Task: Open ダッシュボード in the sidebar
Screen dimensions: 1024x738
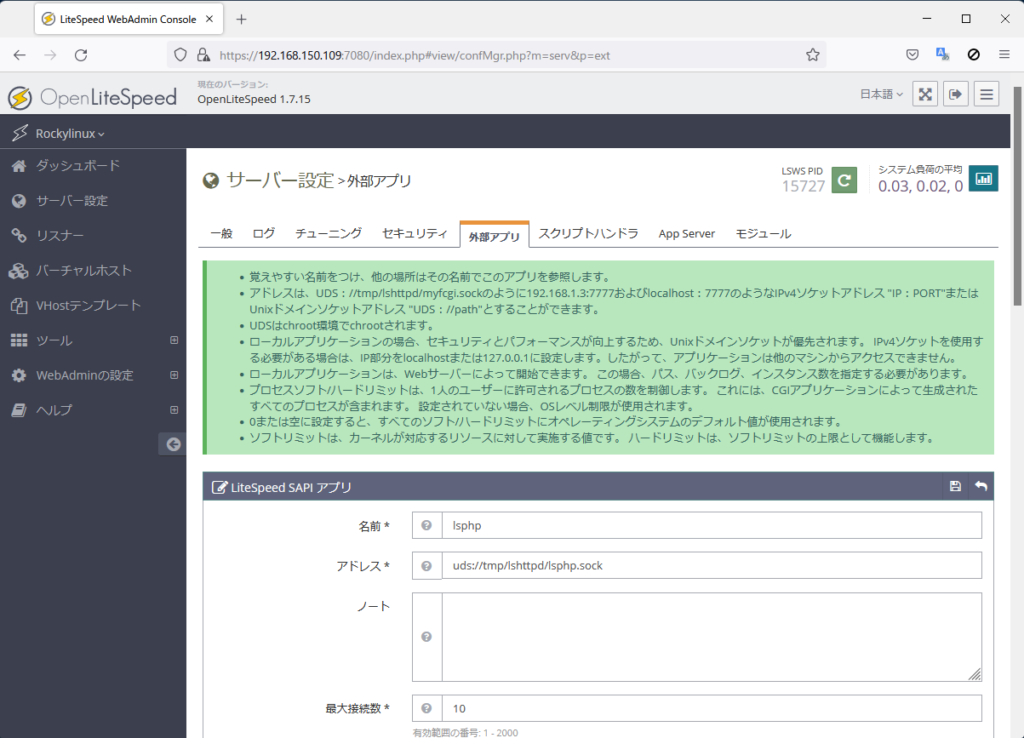Action: click(x=77, y=166)
